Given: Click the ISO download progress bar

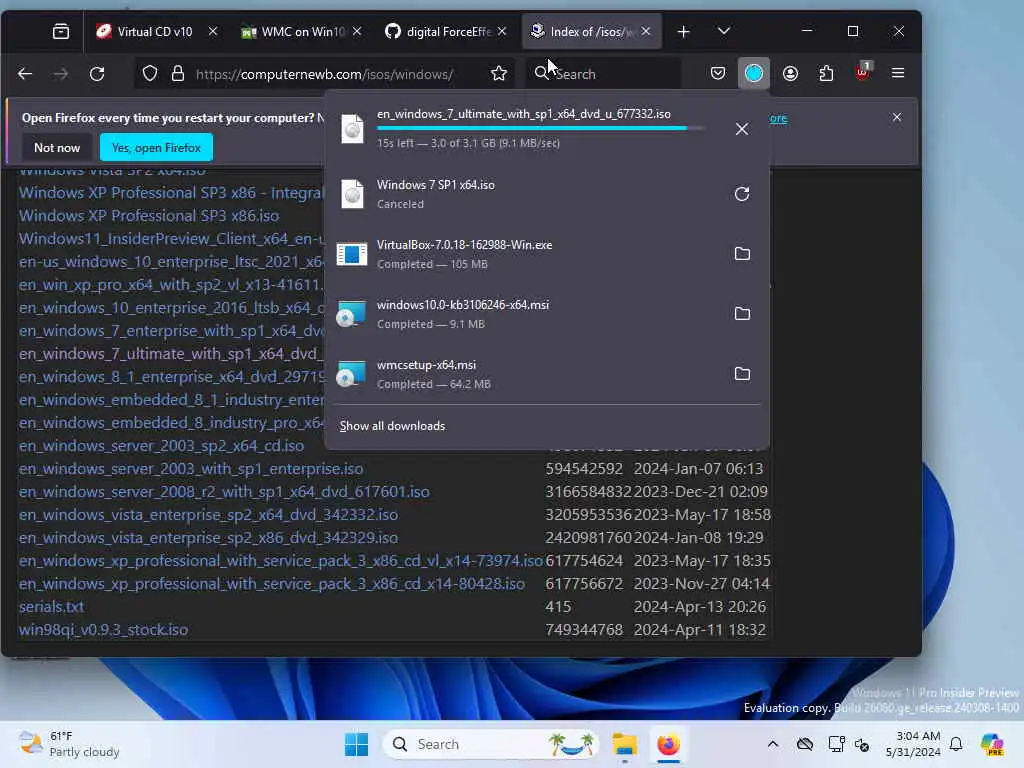Looking at the screenshot, I should [540, 128].
